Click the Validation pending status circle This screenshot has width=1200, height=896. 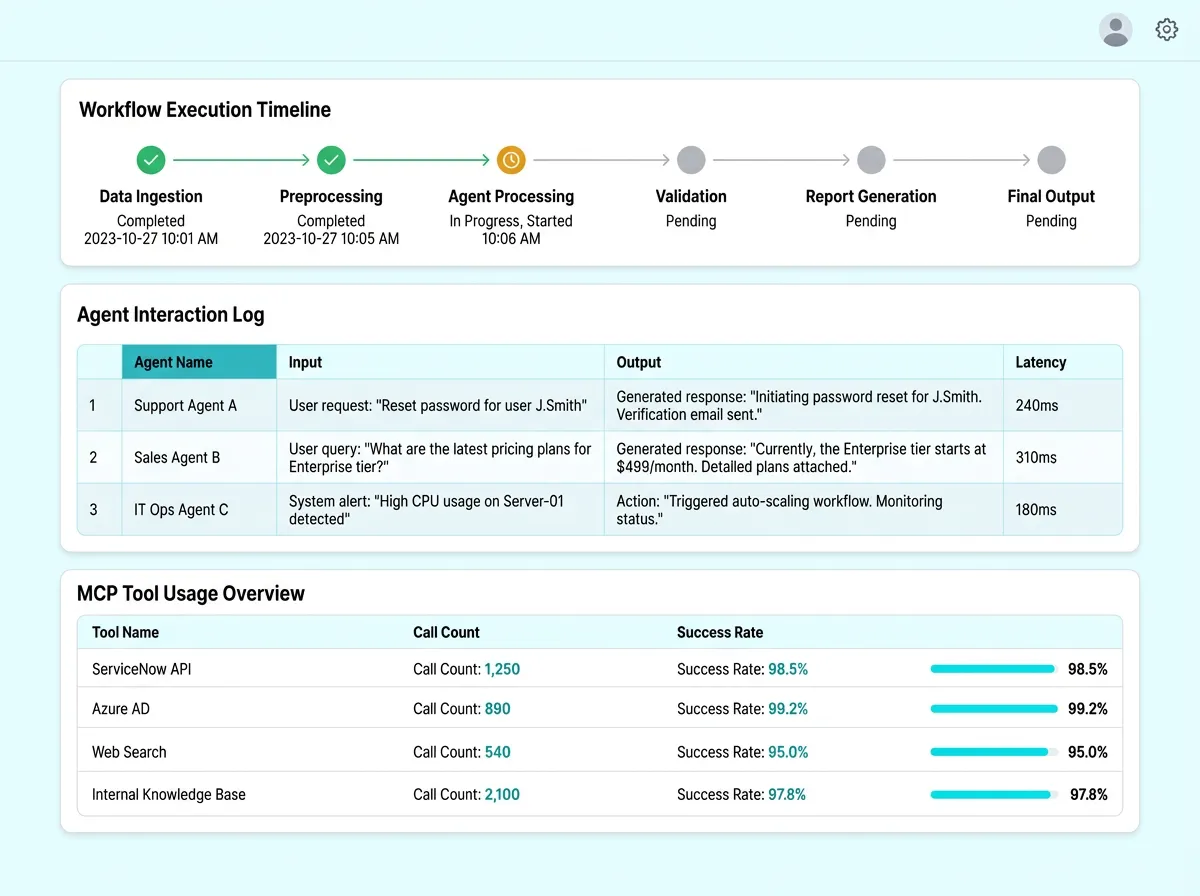point(690,160)
